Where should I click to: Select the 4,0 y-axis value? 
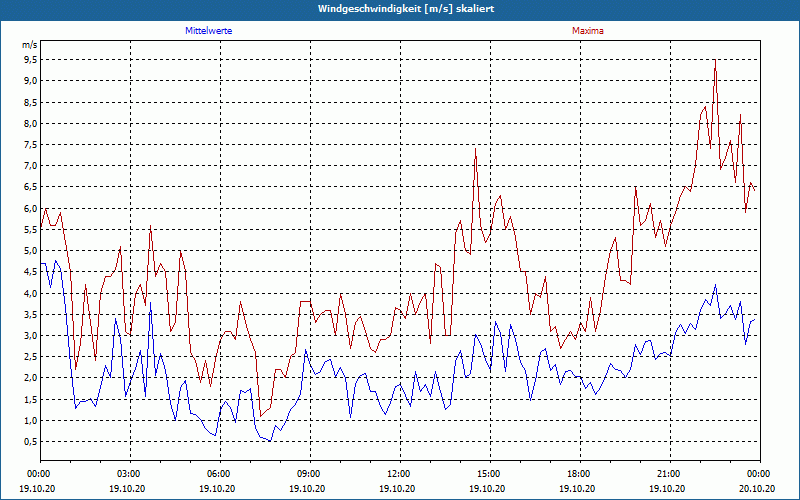30,293
